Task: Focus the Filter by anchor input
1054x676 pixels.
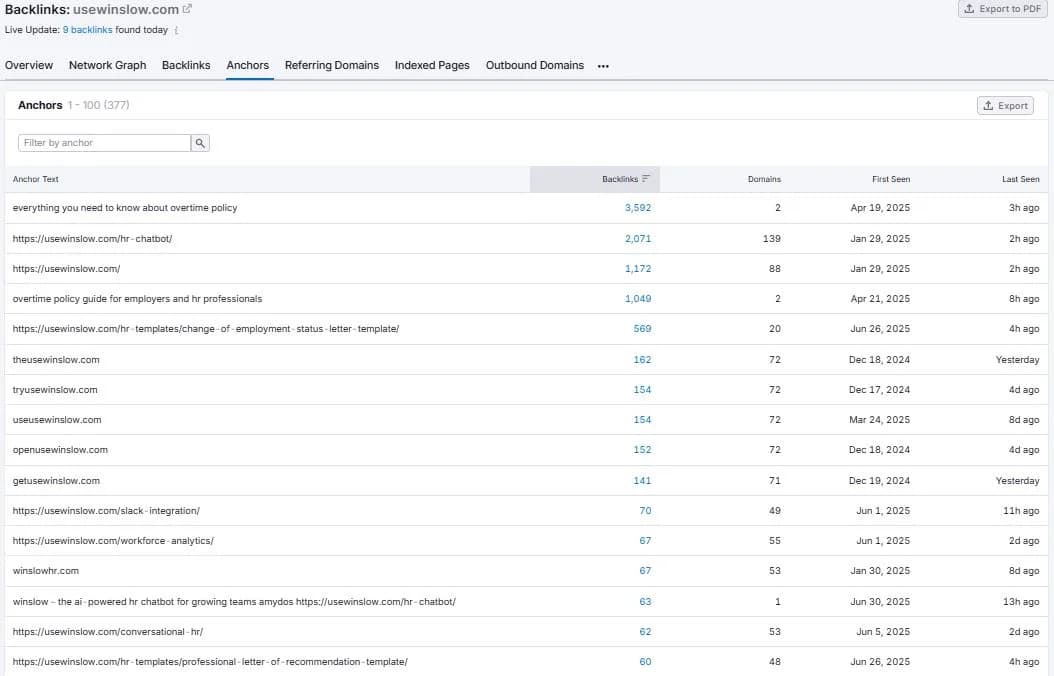Action: 104,142
